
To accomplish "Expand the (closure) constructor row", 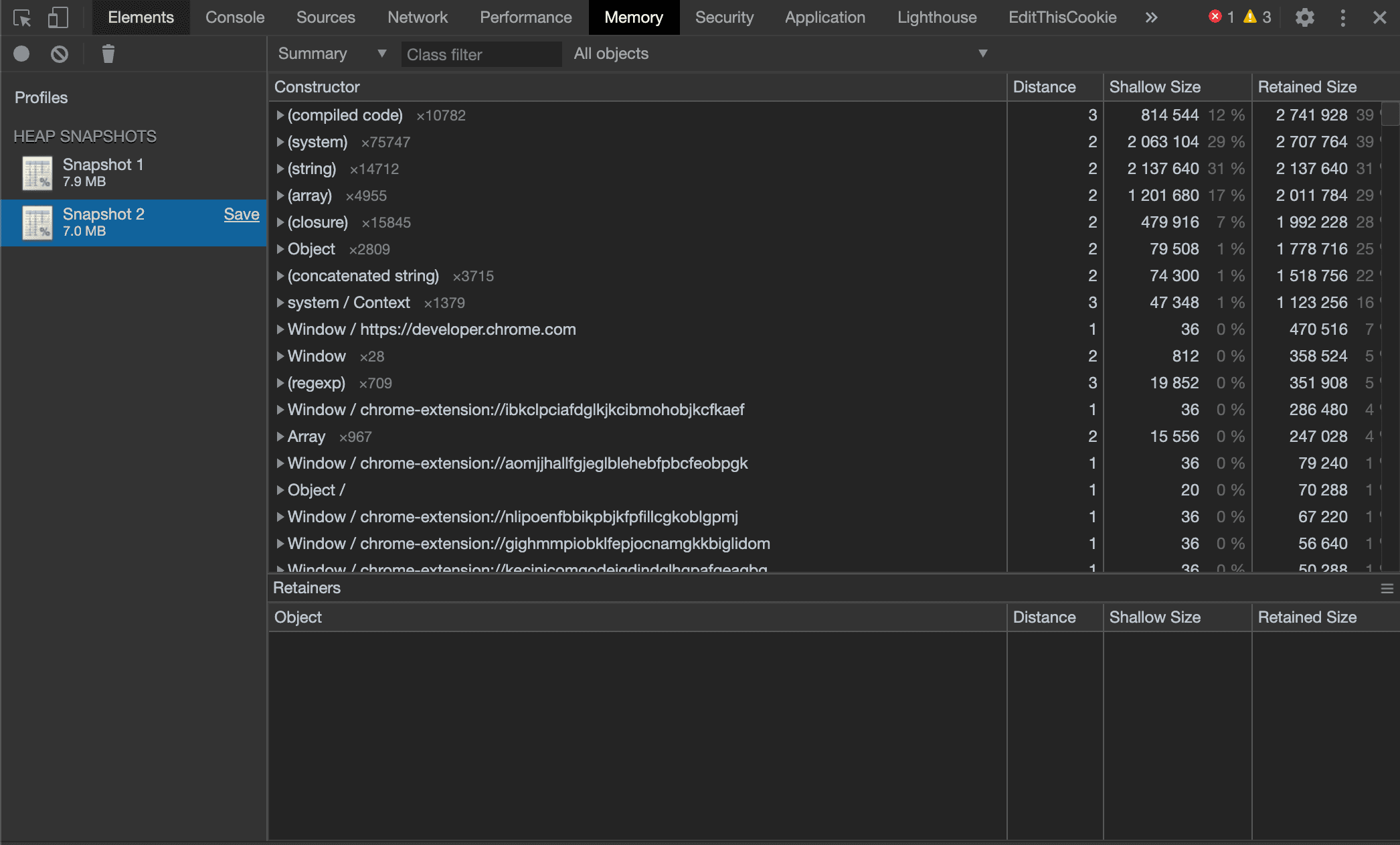I will click(x=280, y=222).
